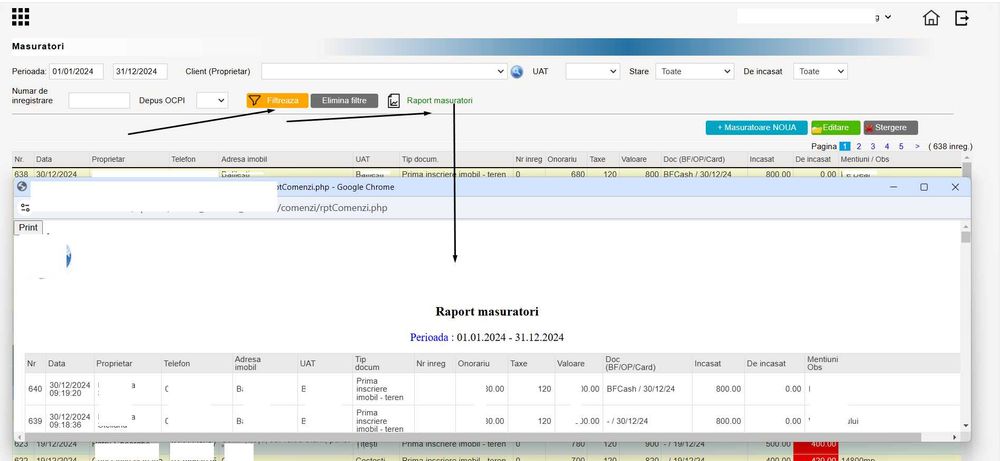Expand the UAT dropdown

tap(592, 71)
